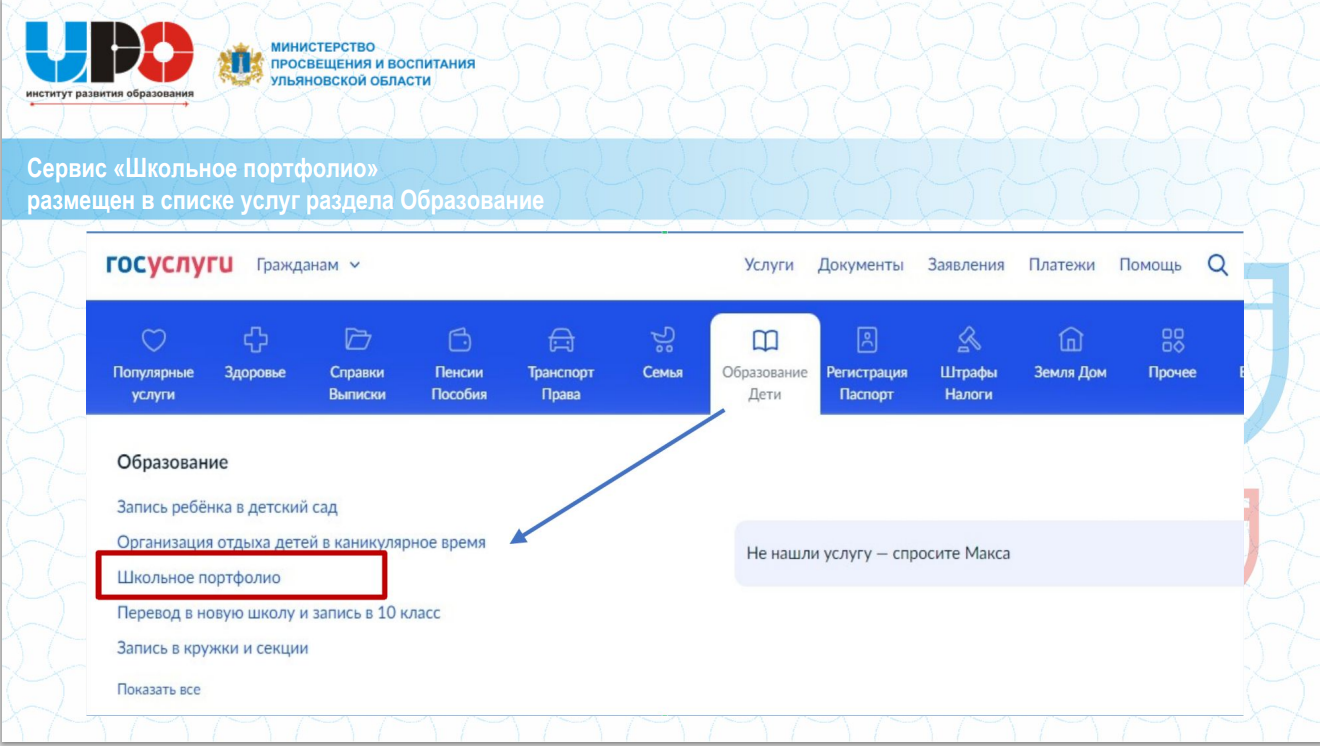Open the Услуги menu item

(x=769, y=265)
